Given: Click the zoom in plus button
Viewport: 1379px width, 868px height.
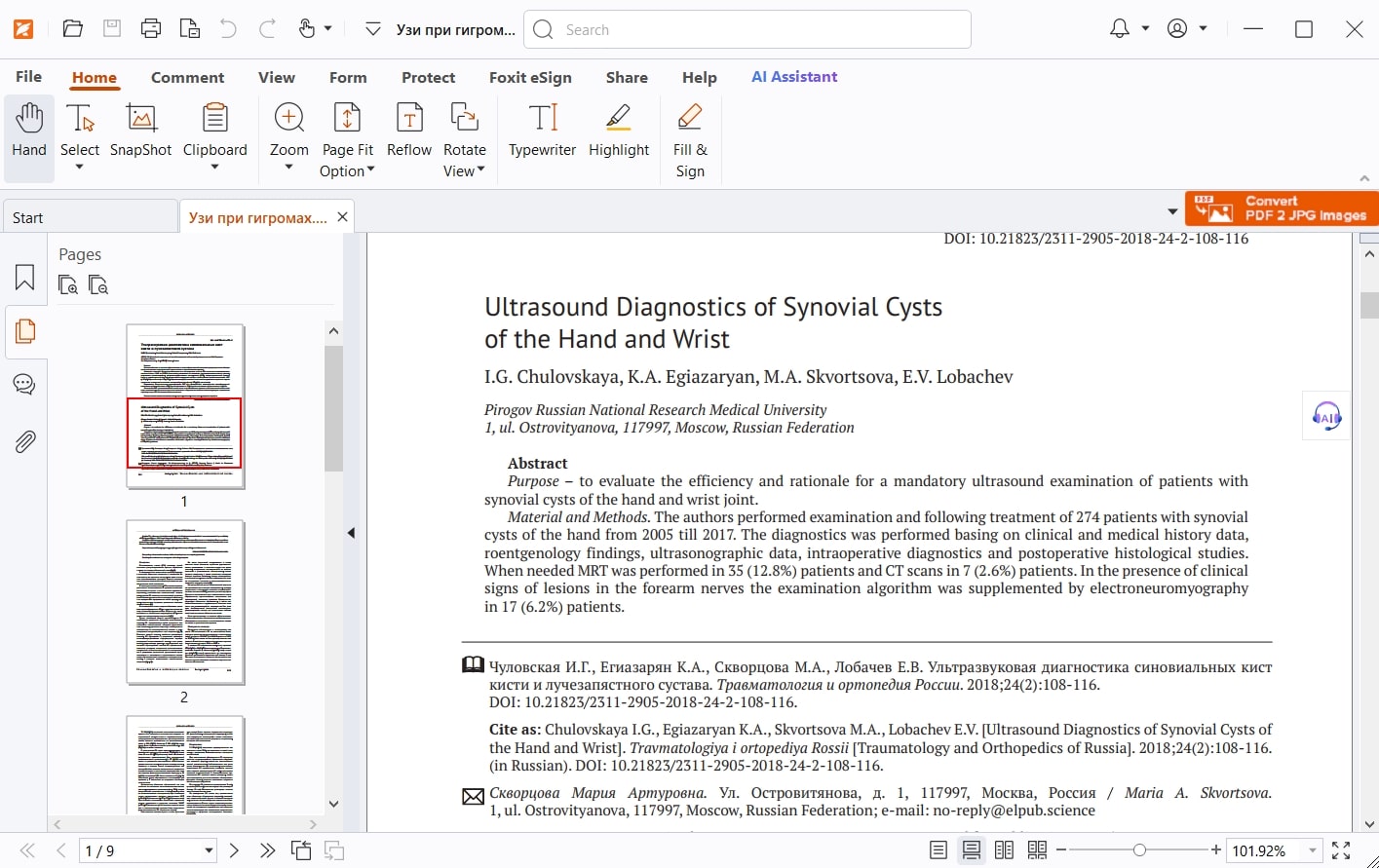Looking at the screenshot, I should coord(1216,850).
